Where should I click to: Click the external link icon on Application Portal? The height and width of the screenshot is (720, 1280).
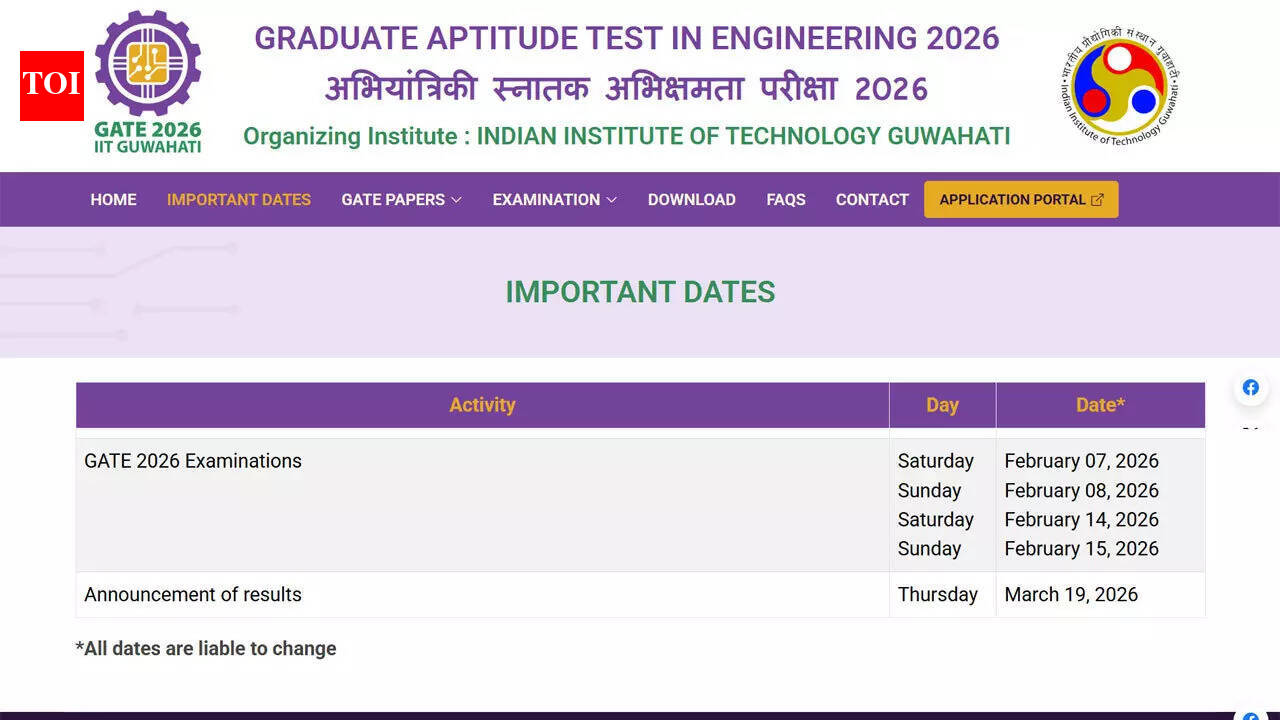pyautogui.click(x=1097, y=200)
